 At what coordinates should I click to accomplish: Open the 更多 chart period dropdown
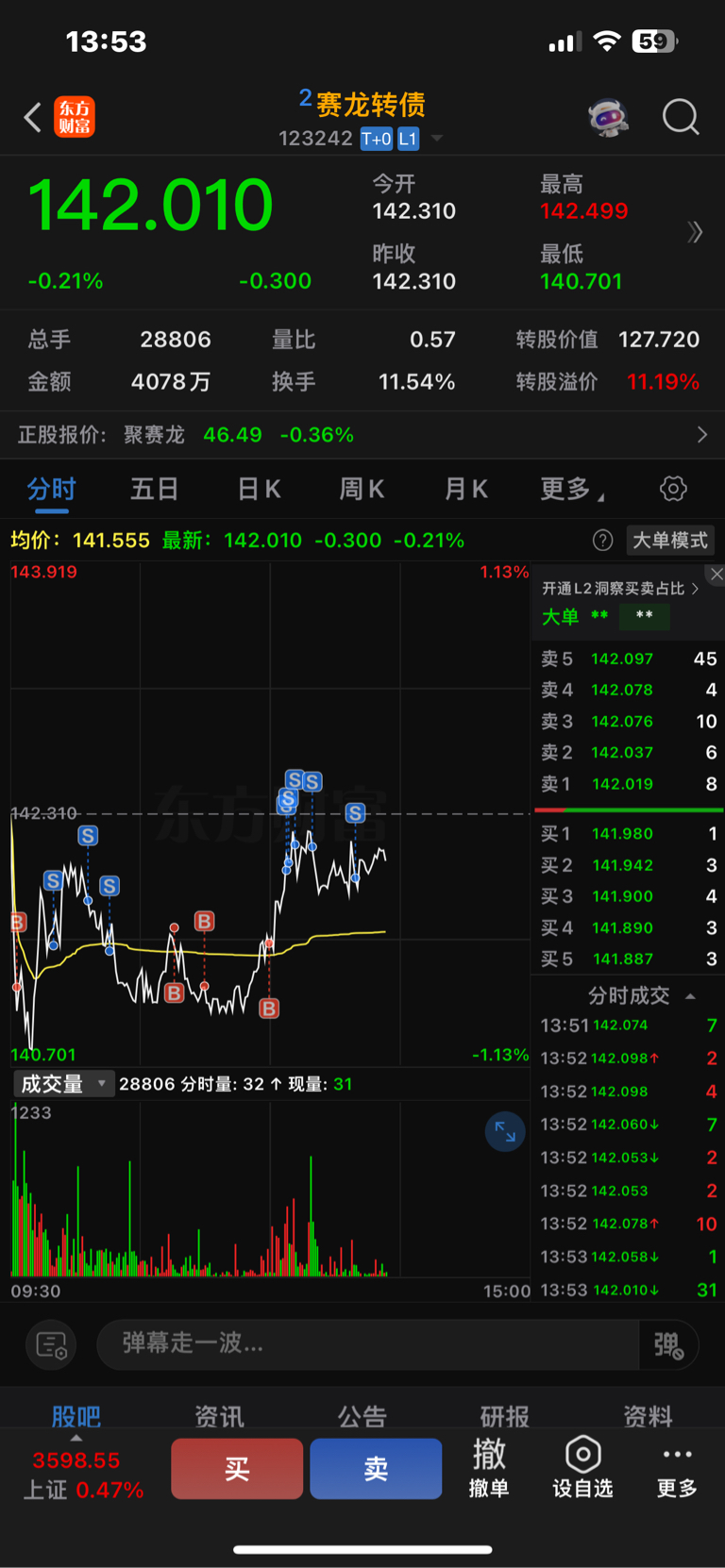572,489
